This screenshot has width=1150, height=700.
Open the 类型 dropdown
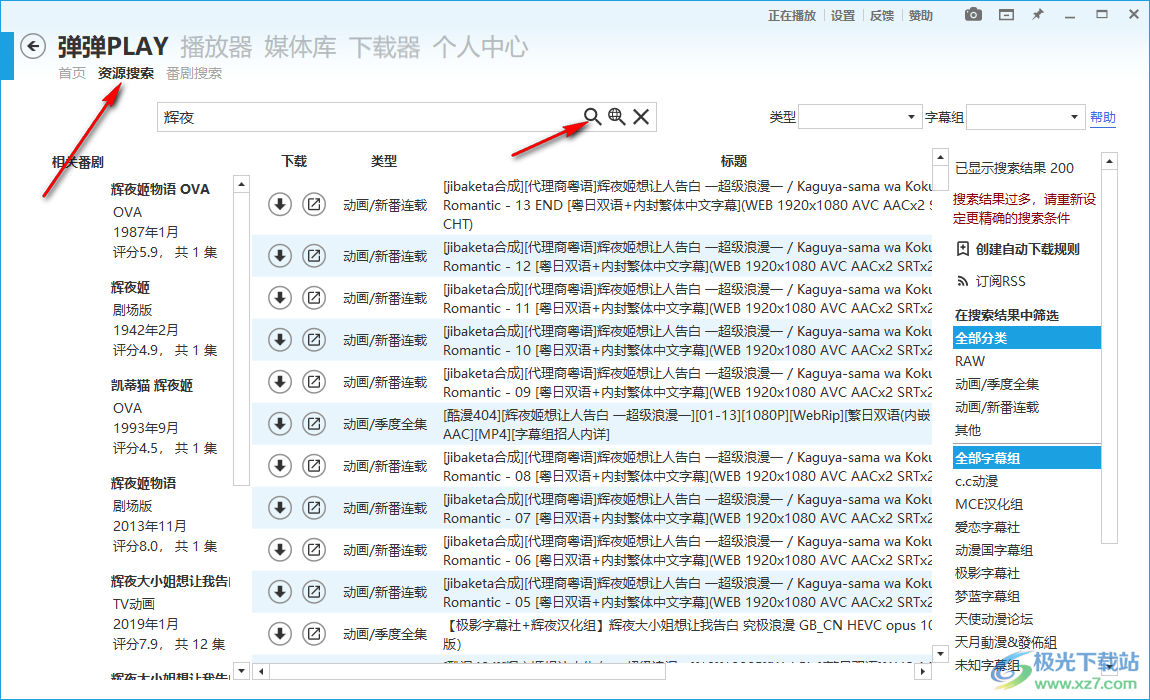(x=860, y=117)
